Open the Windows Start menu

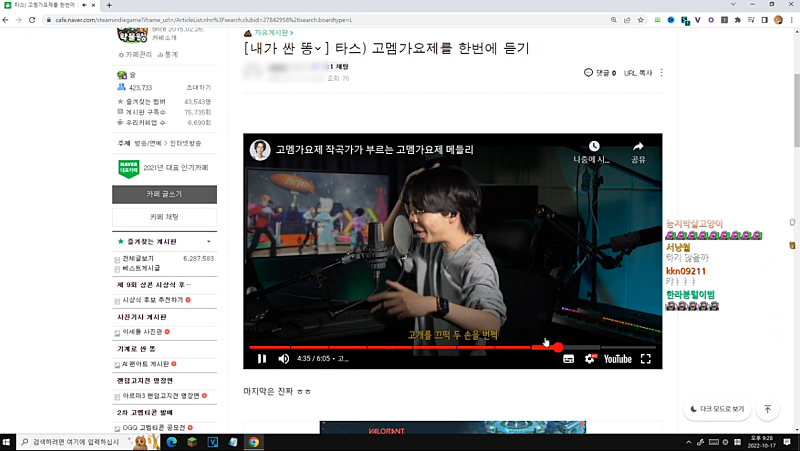tap(7, 442)
